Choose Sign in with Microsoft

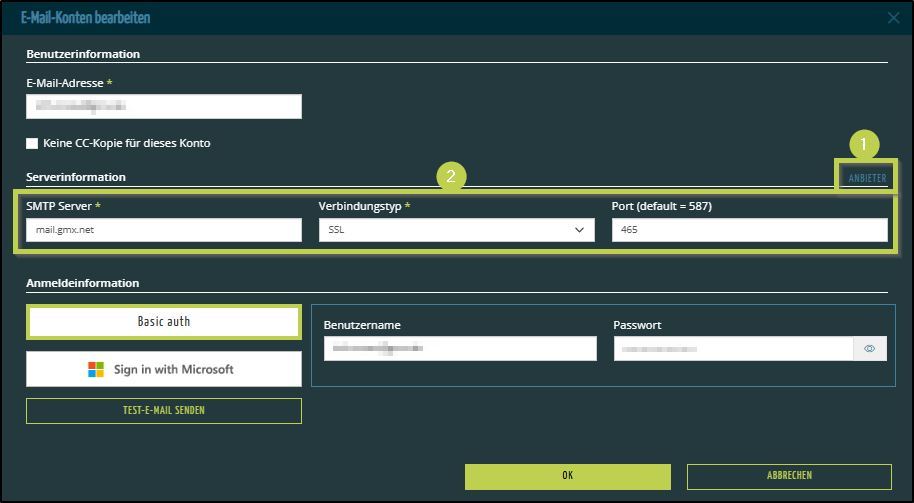(x=163, y=369)
